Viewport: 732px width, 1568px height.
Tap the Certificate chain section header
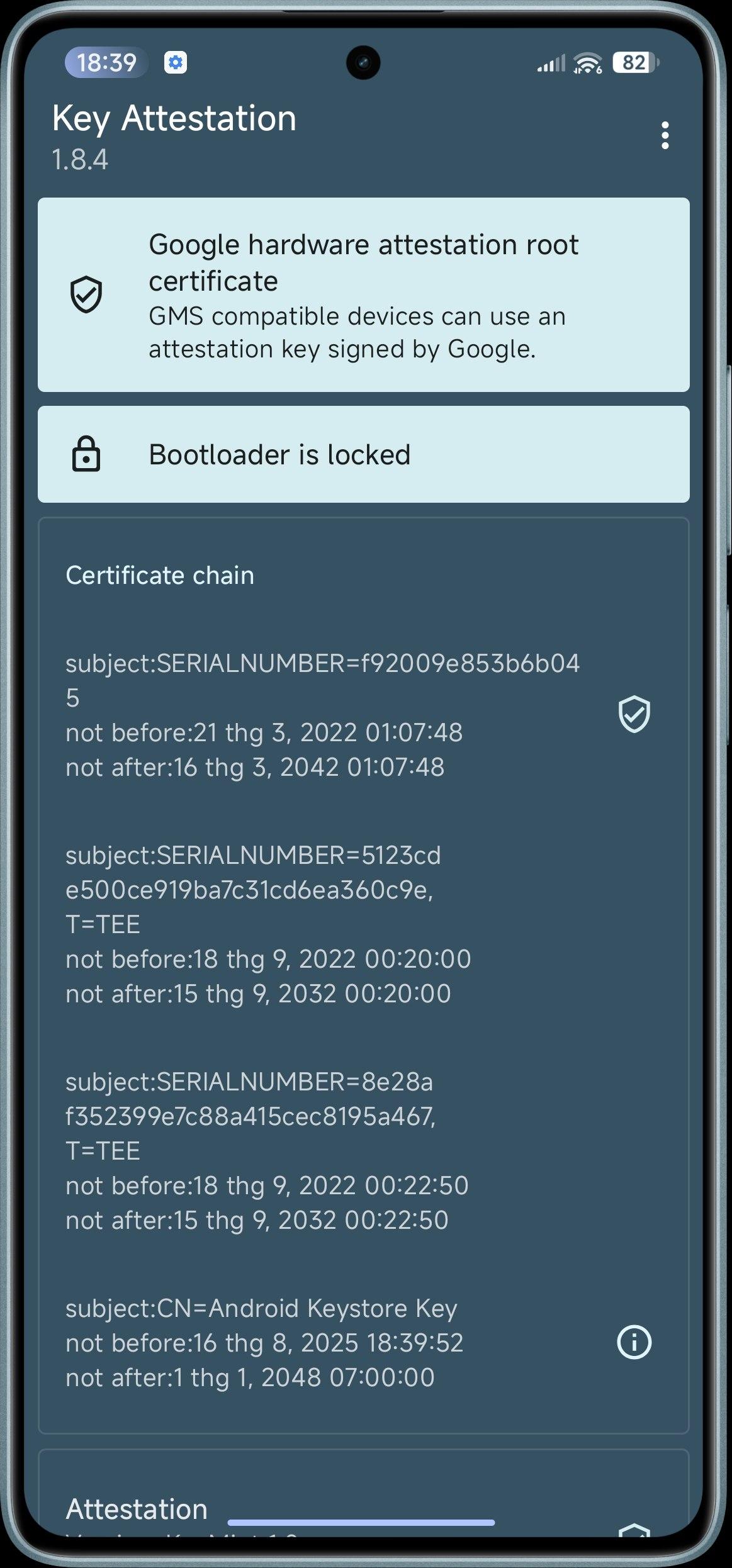pyautogui.click(x=160, y=575)
